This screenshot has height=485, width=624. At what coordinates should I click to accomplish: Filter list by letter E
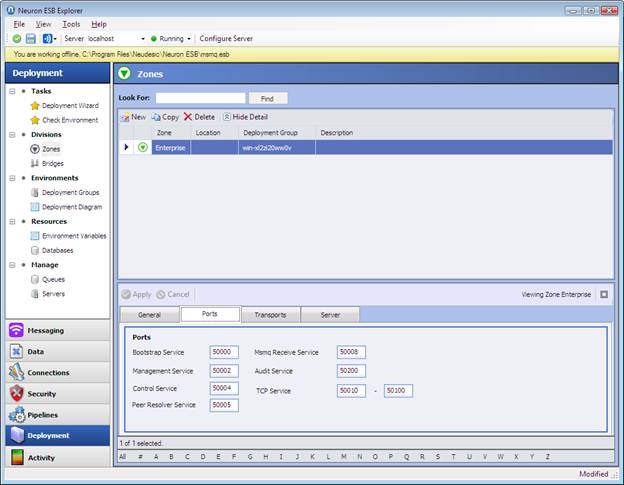[218, 457]
